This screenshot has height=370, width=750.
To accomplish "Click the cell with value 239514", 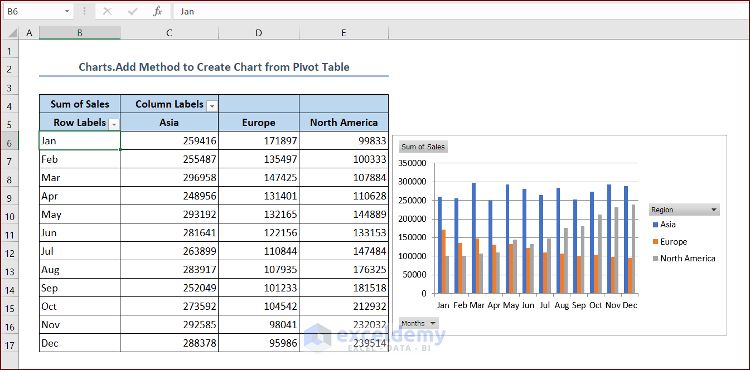I will point(344,343).
